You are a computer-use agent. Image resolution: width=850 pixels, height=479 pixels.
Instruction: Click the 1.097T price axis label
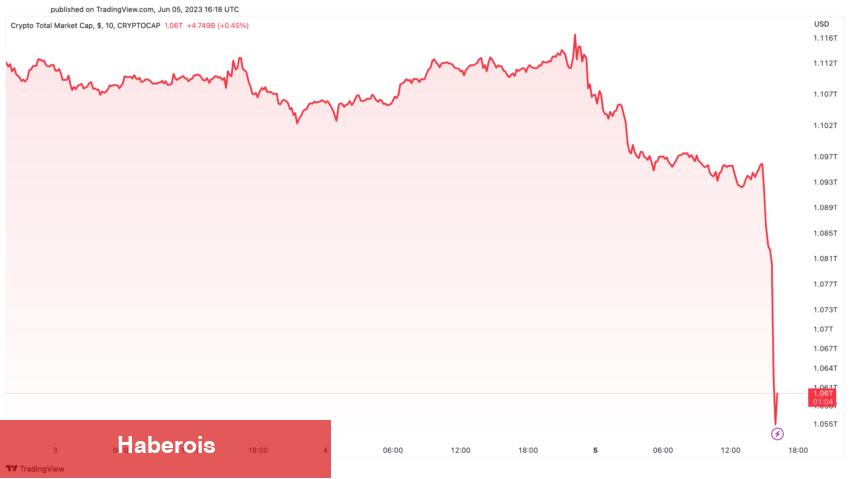pyautogui.click(x=825, y=157)
